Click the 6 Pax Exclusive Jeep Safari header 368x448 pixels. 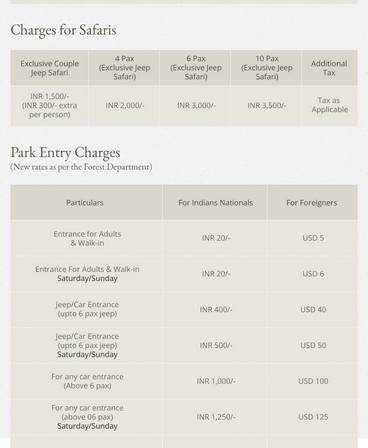196,68
